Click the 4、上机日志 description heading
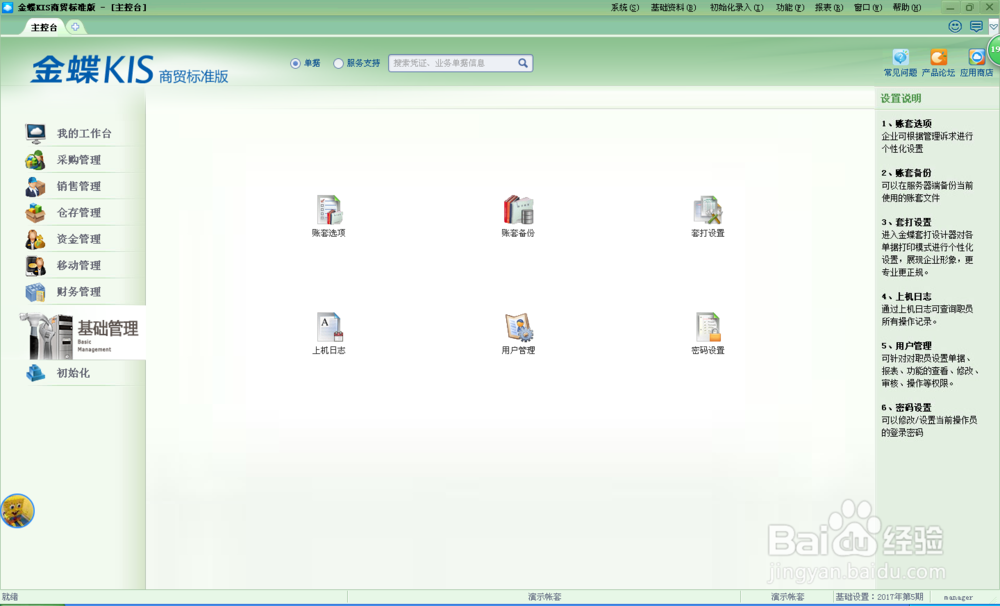Screen dimensions: 1000x606 coord(906,297)
